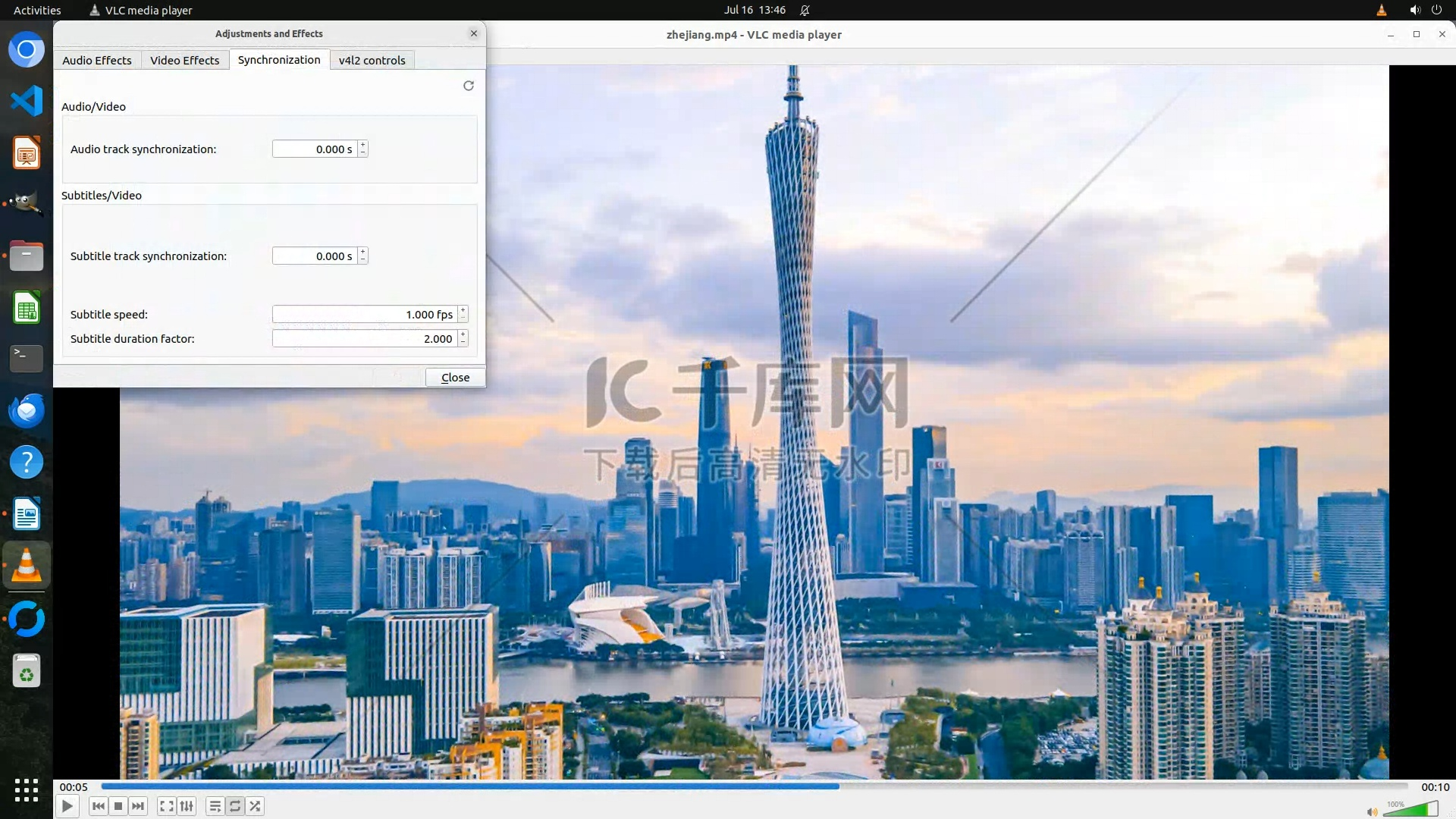Increase the subtitle speed fps value
Screen dimensions: 1456x819
(463, 310)
